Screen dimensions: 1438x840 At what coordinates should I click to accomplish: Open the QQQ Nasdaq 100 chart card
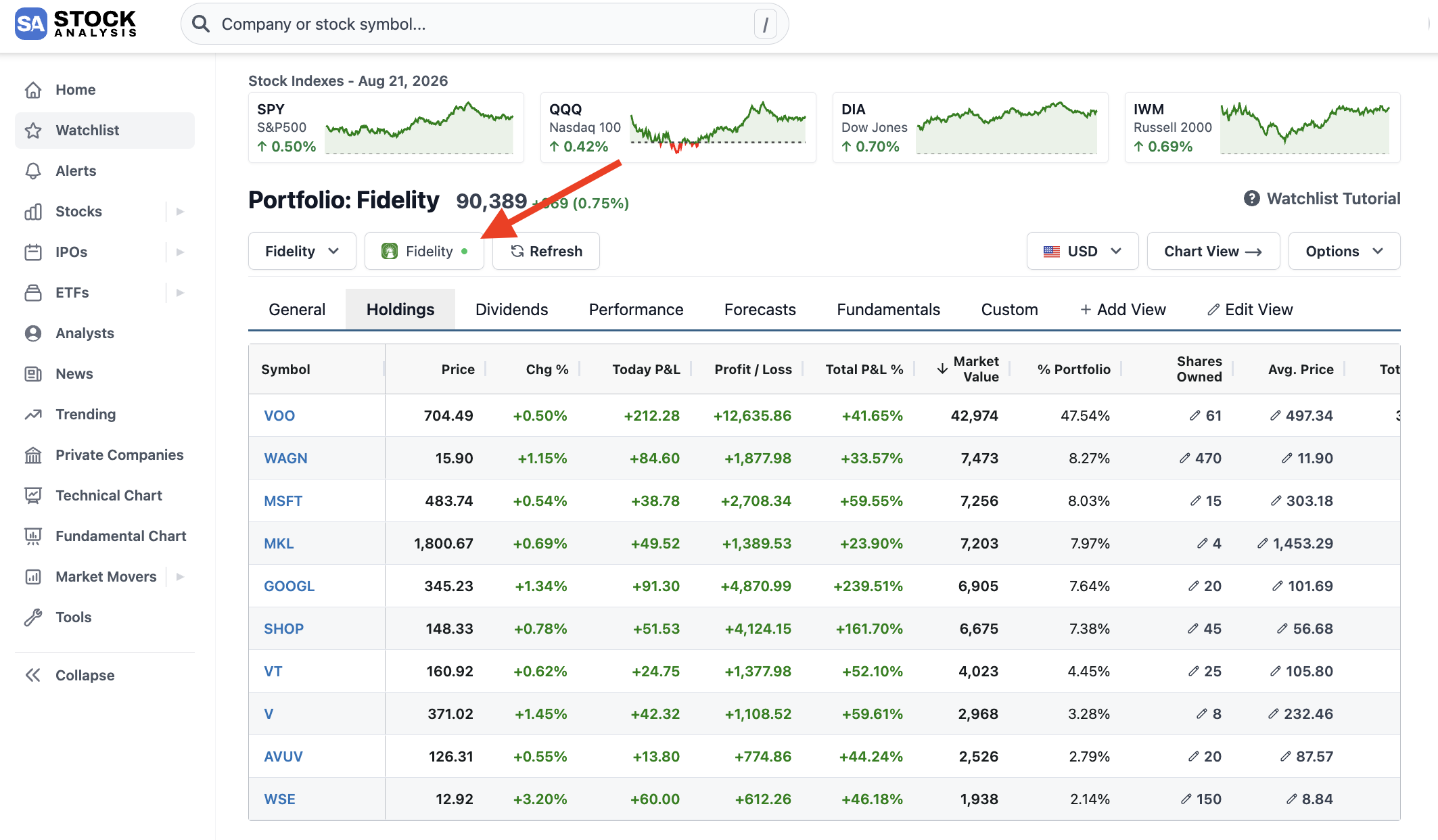click(x=678, y=127)
